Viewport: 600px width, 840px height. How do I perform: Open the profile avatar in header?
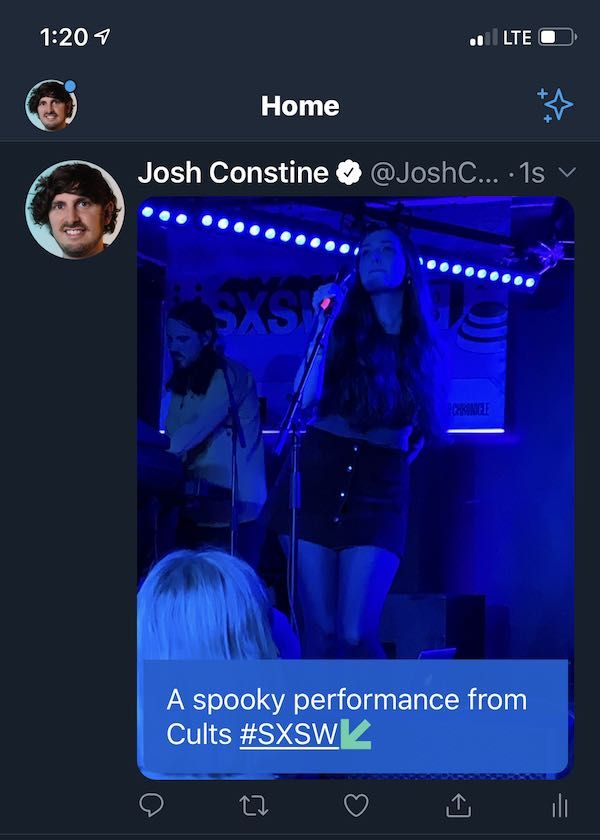[51, 105]
